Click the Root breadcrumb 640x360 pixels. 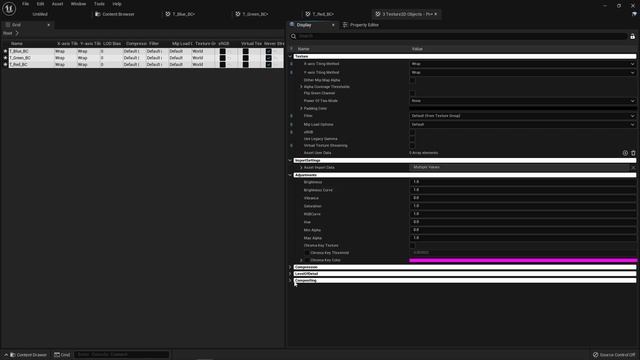(7, 33)
